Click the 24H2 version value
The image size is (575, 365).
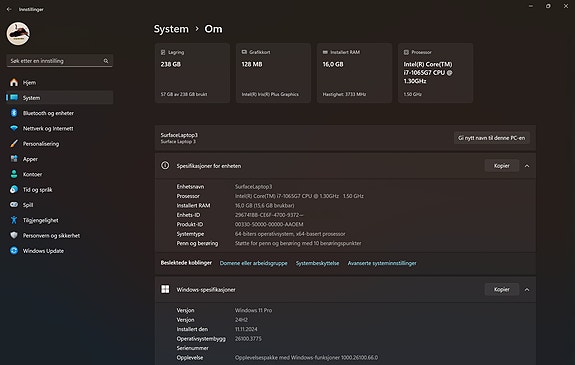coord(241,320)
